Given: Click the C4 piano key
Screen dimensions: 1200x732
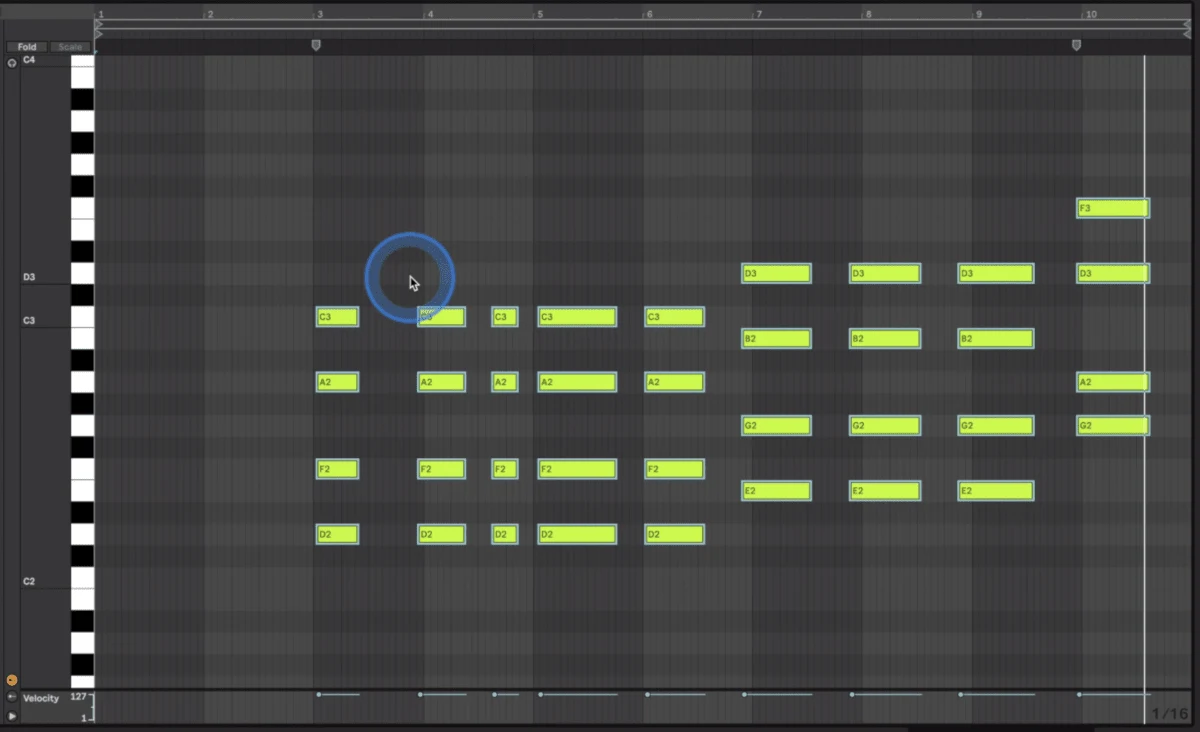Looking at the screenshot, I should [82, 62].
